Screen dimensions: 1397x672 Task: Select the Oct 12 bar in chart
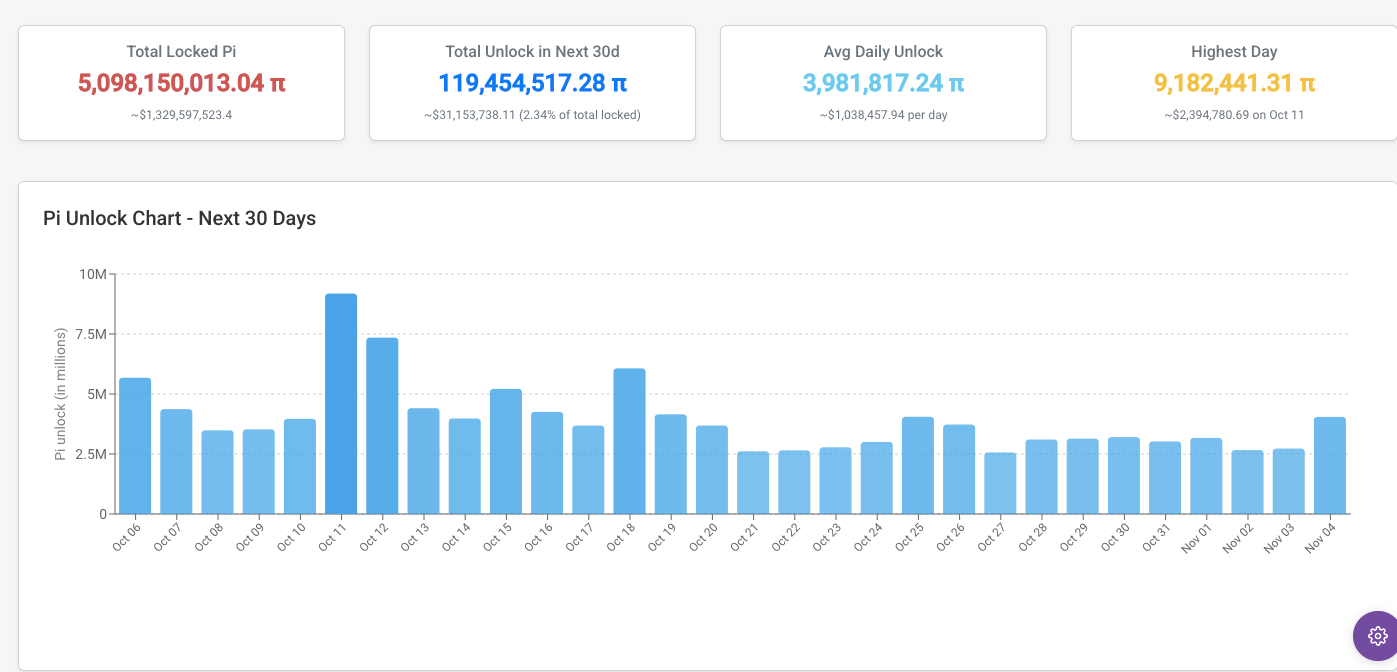tap(382, 426)
